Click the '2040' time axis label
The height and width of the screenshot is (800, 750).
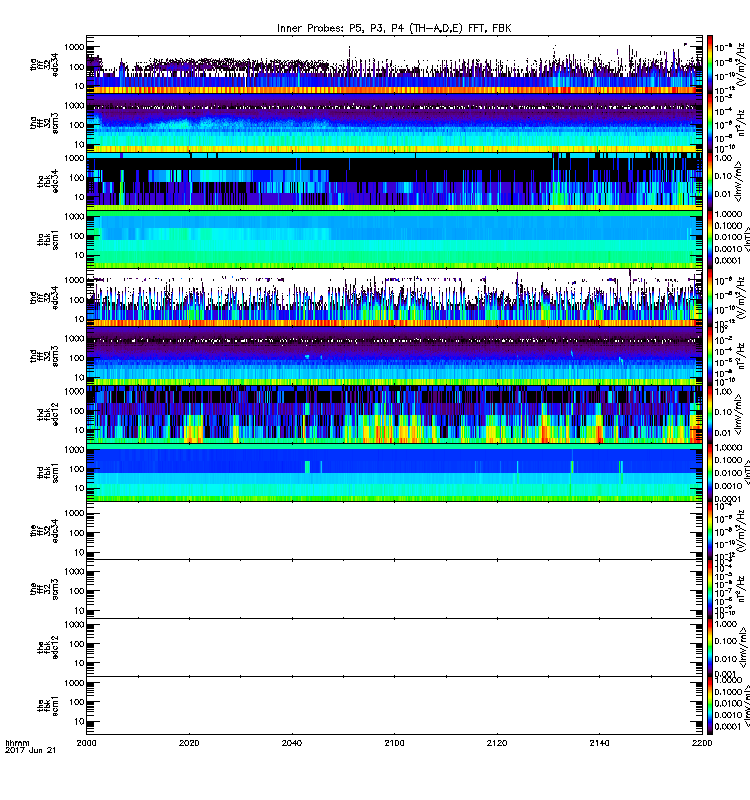[x=292, y=743]
